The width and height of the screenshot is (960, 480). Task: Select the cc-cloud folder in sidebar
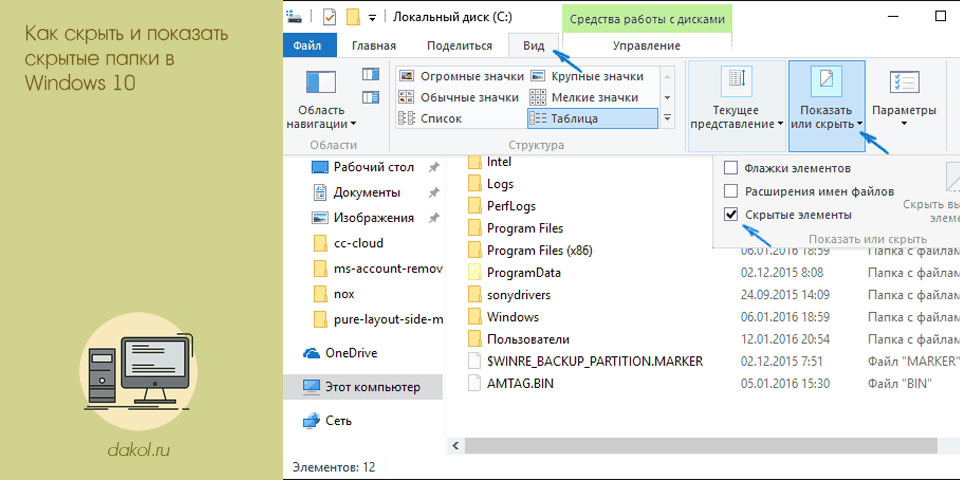(x=348, y=243)
